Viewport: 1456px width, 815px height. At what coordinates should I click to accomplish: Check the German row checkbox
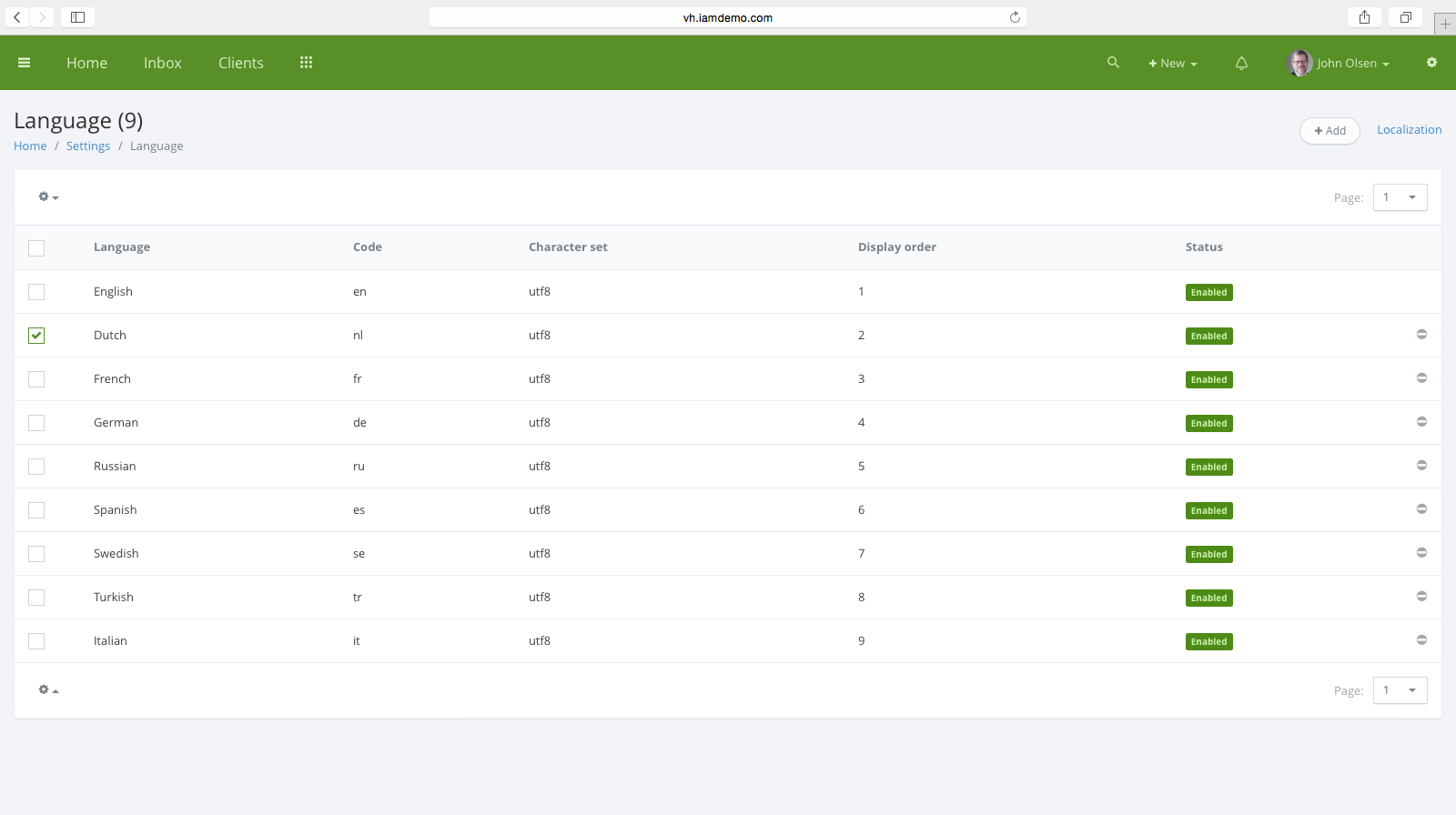(36, 423)
